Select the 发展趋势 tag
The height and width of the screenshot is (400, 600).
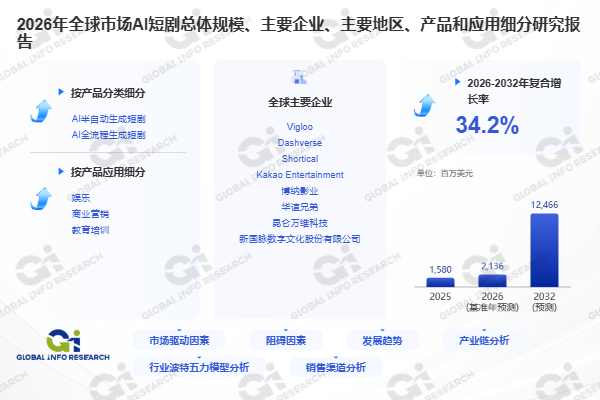382,340
